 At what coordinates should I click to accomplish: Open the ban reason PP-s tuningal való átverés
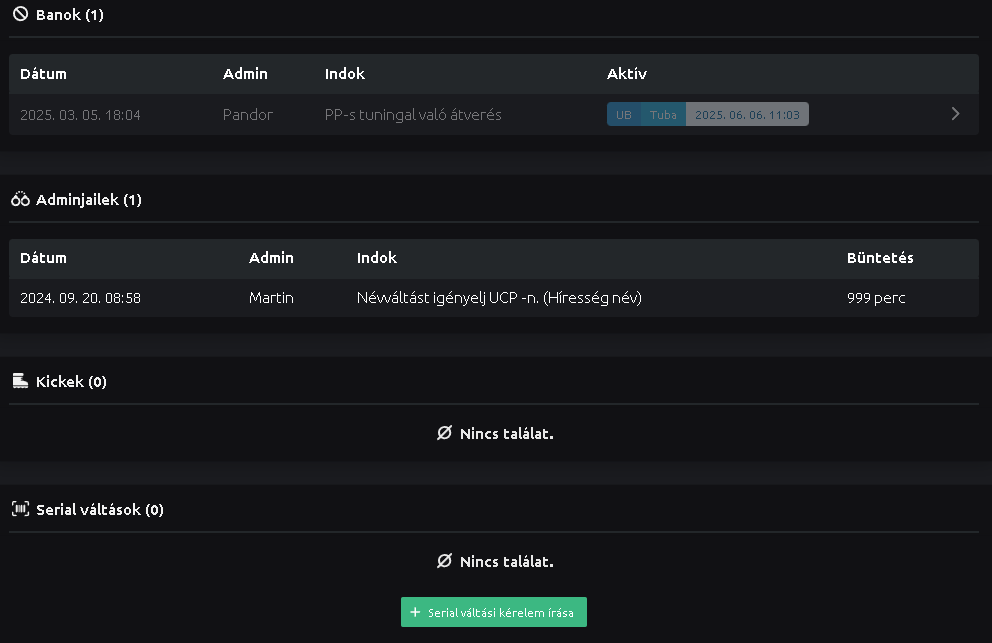413,115
